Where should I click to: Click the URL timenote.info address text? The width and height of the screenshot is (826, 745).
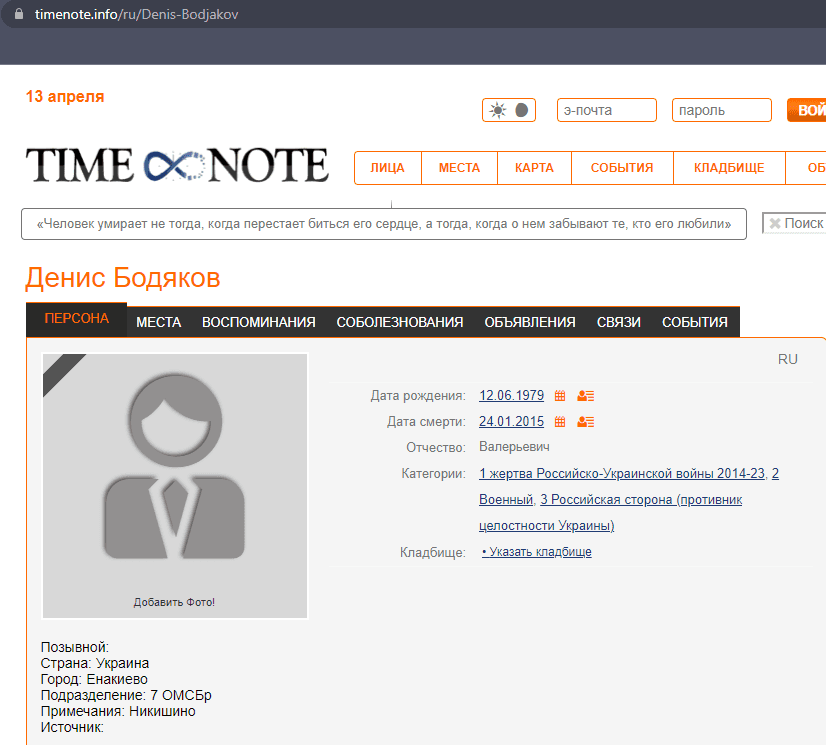[136, 14]
